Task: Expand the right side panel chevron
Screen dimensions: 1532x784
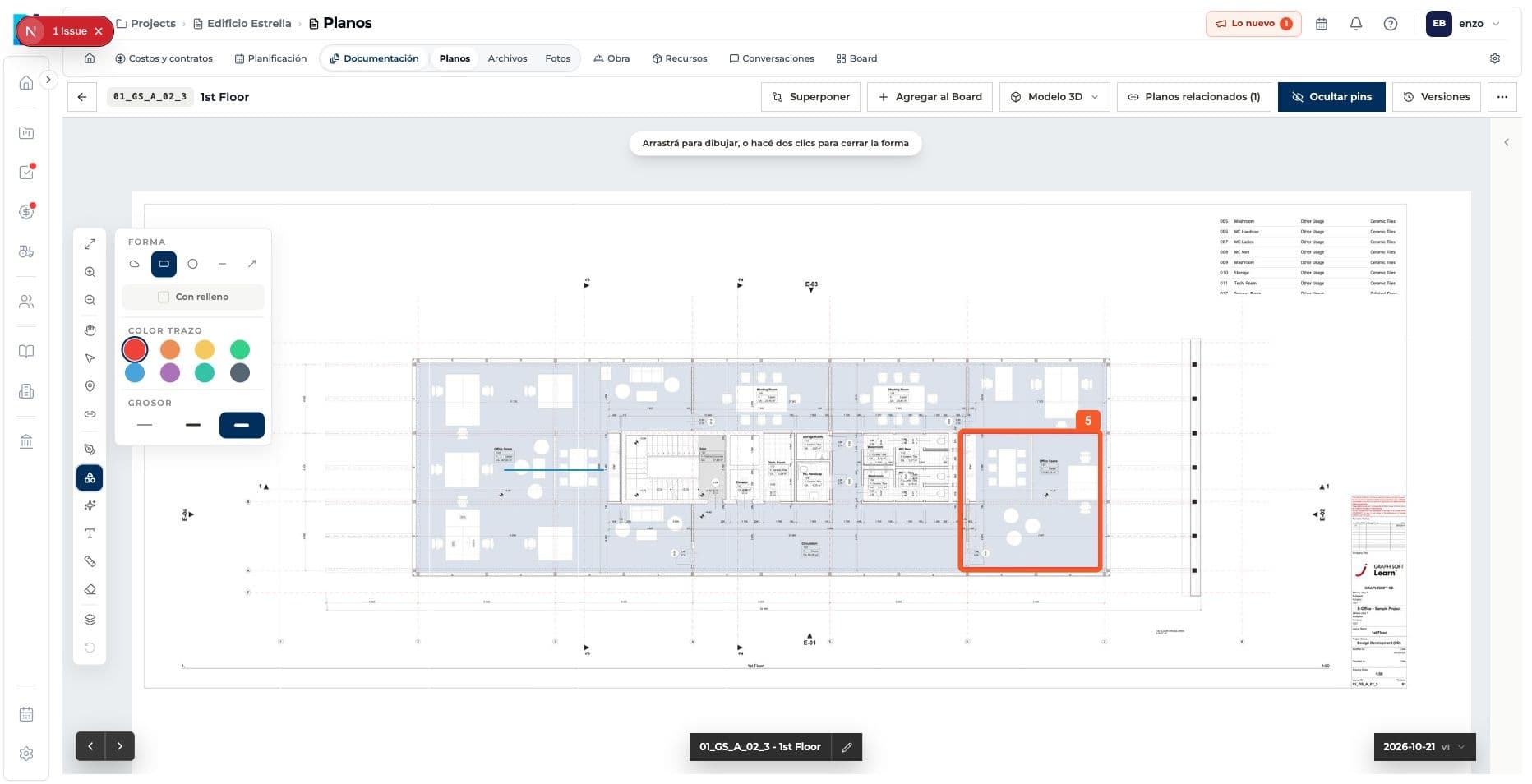Action: 1507,142
